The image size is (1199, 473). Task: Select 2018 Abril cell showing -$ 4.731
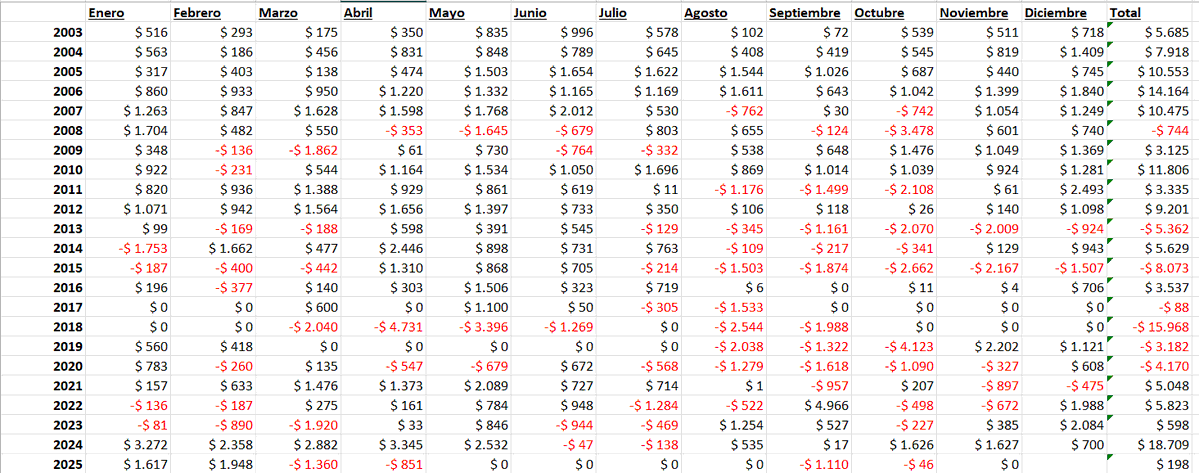point(383,327)
